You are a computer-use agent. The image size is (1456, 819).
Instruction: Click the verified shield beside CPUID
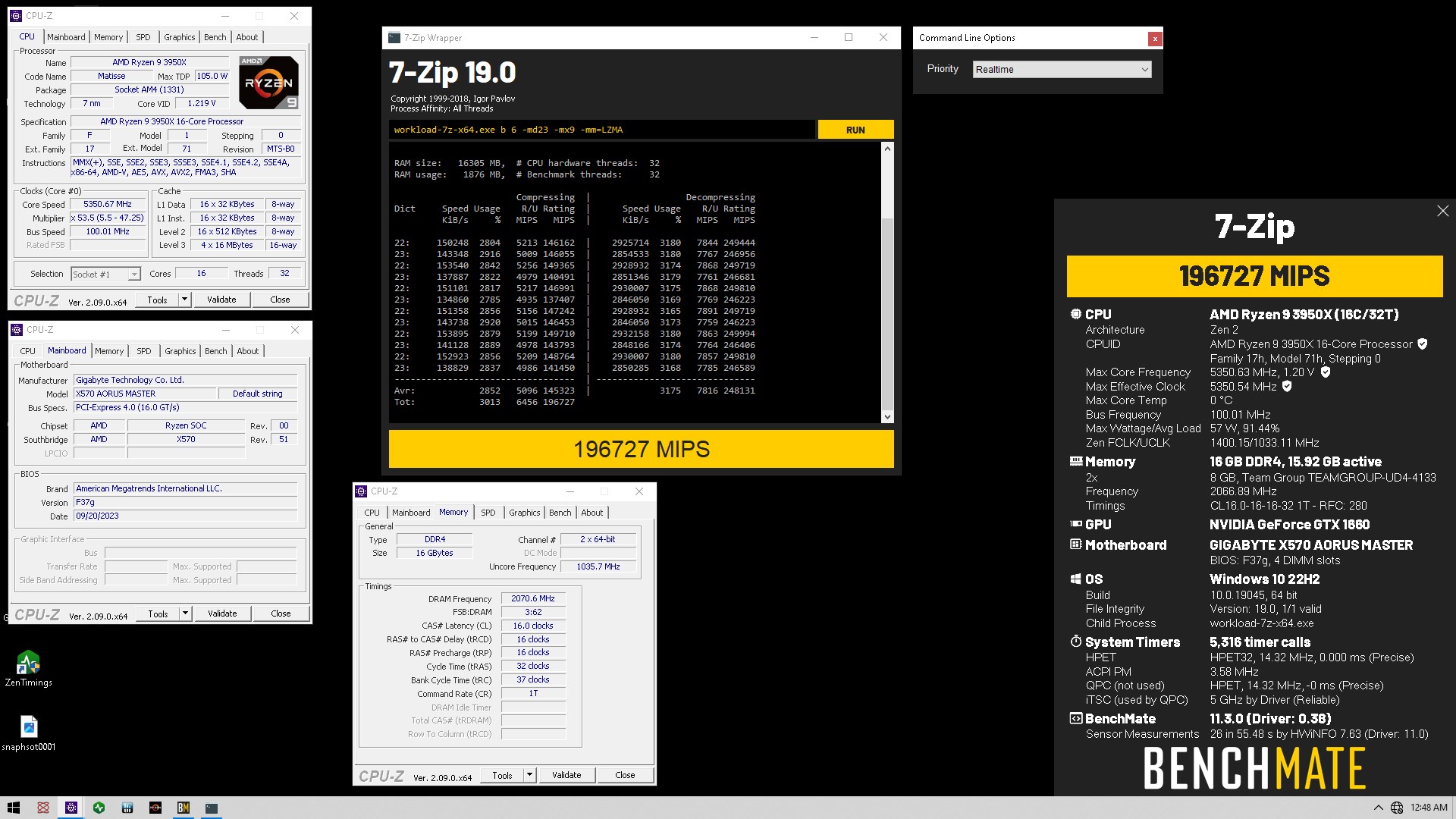[x=1423, y=344]
